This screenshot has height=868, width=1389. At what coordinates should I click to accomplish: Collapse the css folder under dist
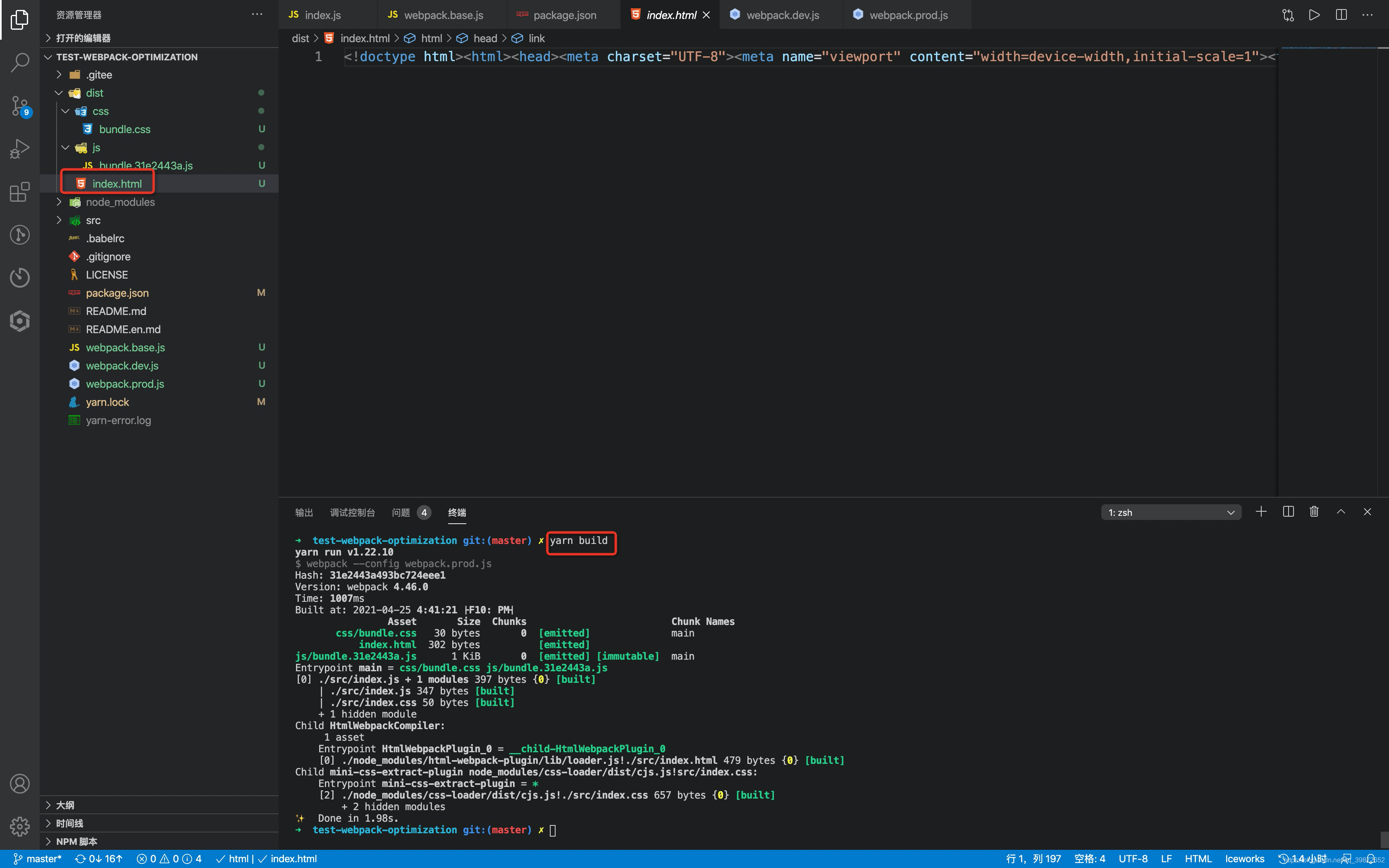[65, 110]
